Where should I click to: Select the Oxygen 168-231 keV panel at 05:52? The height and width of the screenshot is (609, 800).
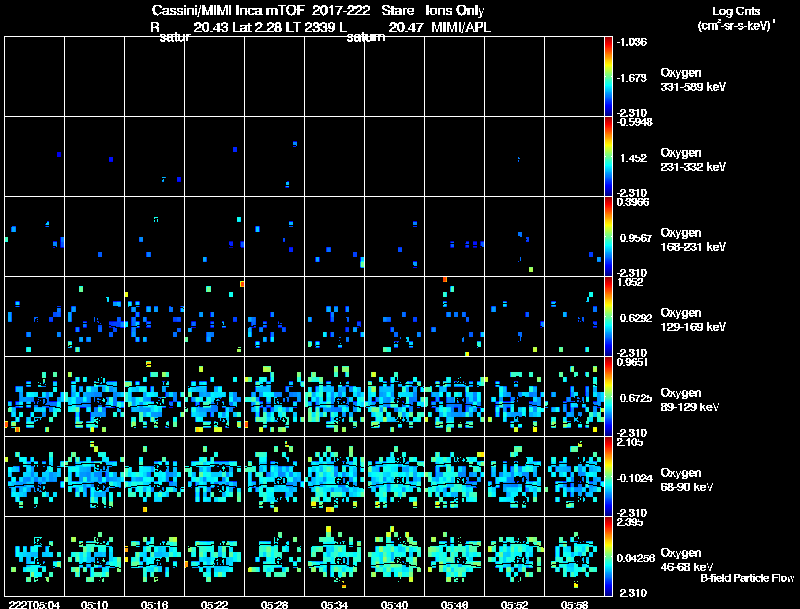click(515, 236)
